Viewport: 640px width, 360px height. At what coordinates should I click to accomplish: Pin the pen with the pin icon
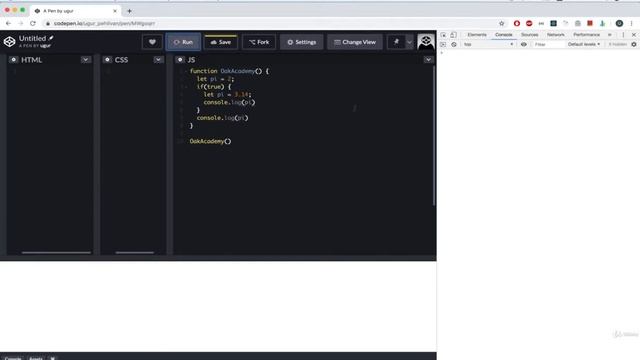click(x=396, y=42)
